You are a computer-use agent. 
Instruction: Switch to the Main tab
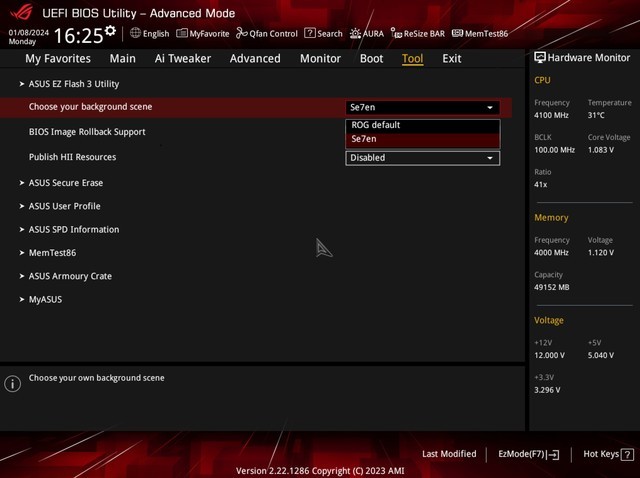pos(122,58)
